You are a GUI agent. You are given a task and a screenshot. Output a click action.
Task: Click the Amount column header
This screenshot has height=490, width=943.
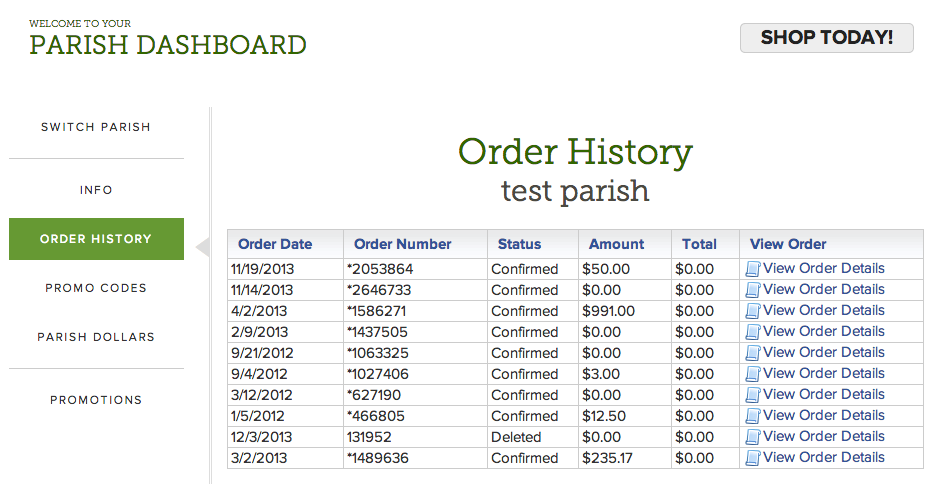[616, 244]
